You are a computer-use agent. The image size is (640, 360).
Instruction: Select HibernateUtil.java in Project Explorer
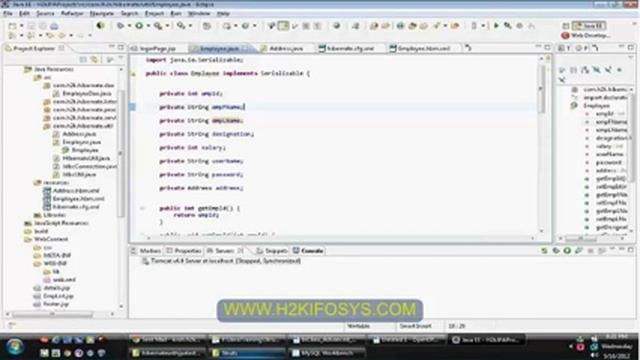[82, 158]
